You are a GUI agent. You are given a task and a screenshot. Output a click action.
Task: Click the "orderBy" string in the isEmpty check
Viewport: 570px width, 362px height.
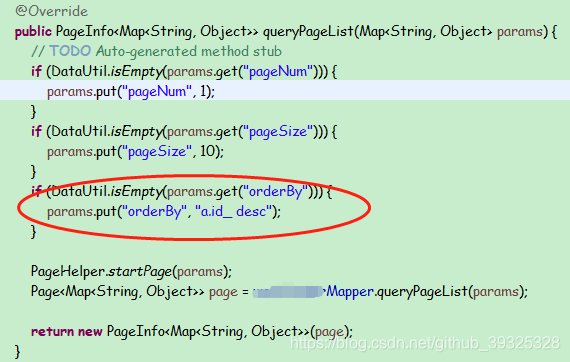(x=276, y=191)
